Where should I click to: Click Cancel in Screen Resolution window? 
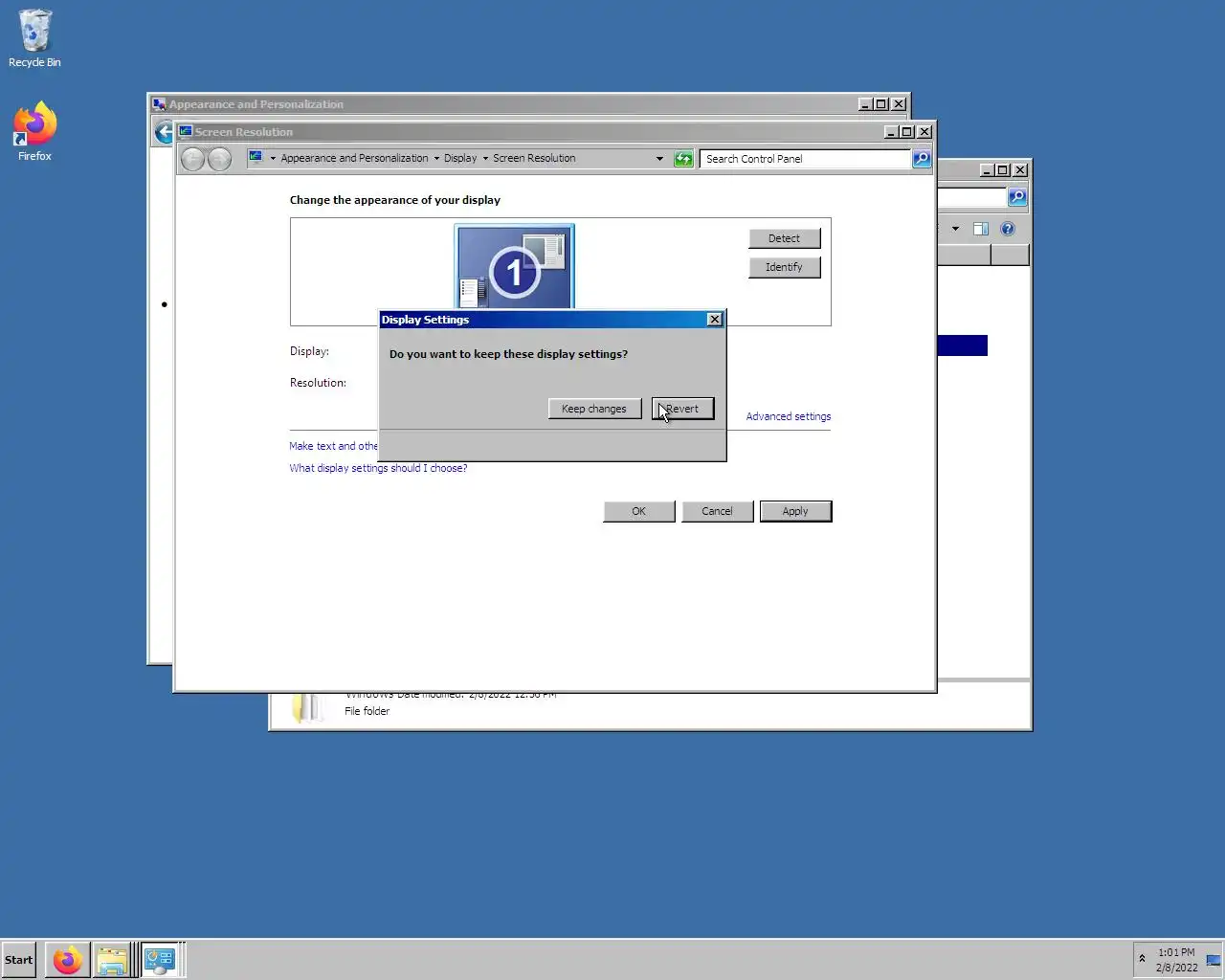pos(717,511)
